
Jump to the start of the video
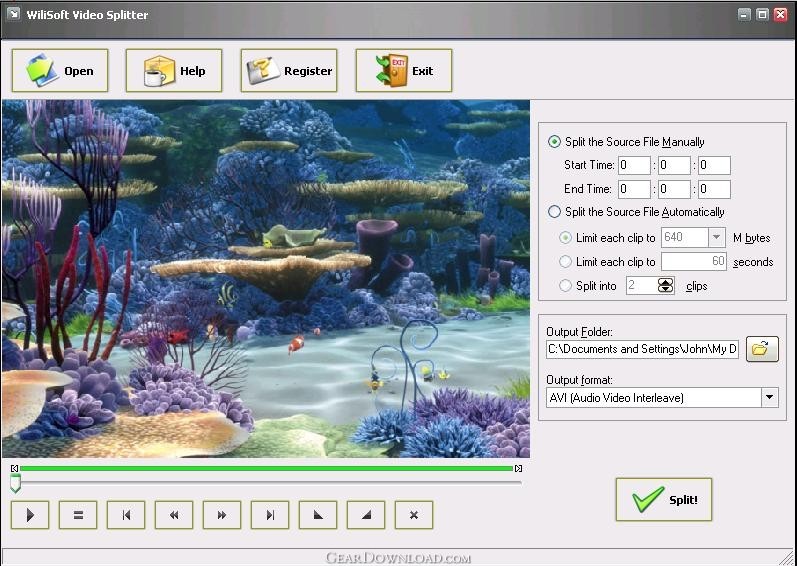click(126, 515)
